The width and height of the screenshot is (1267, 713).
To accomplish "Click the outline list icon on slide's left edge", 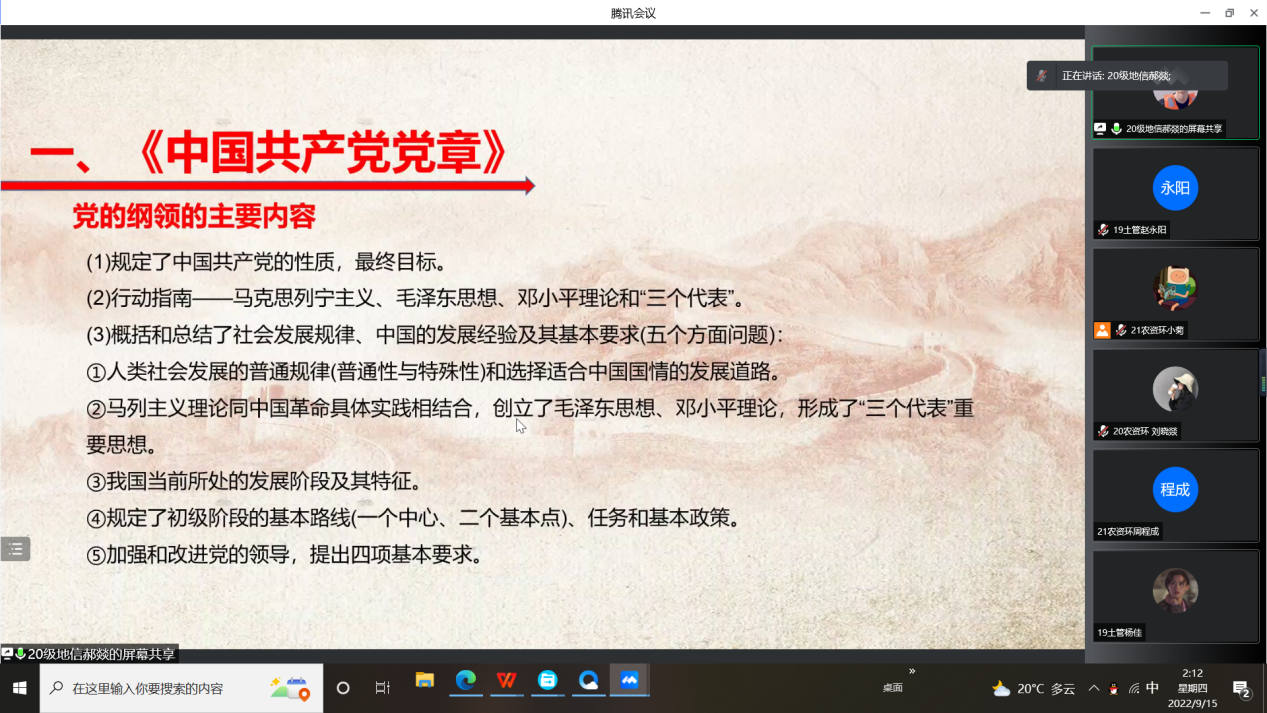I will pos(15,548).
